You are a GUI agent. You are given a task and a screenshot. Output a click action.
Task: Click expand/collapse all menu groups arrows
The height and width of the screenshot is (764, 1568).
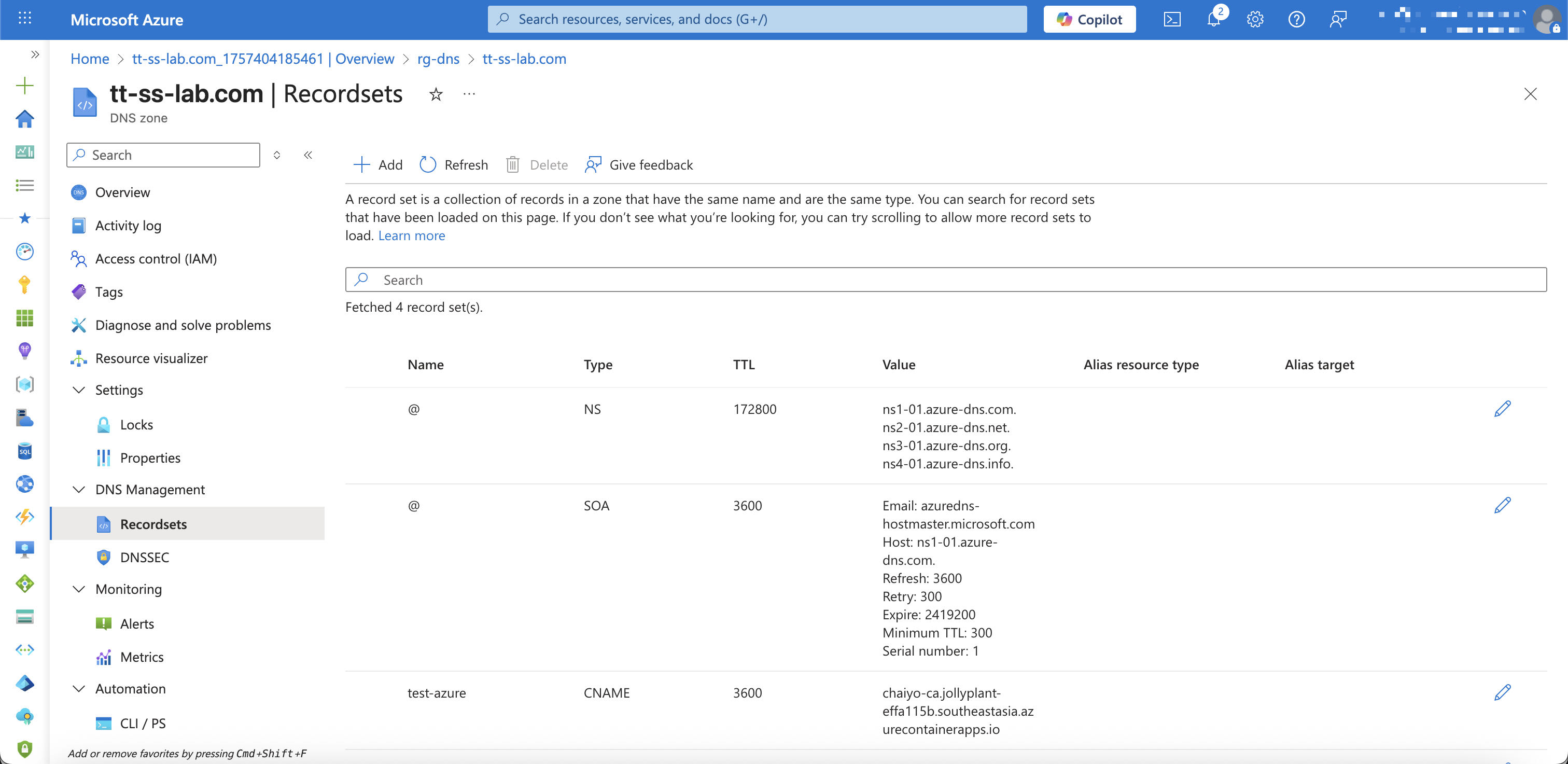(x=277, y=155)
